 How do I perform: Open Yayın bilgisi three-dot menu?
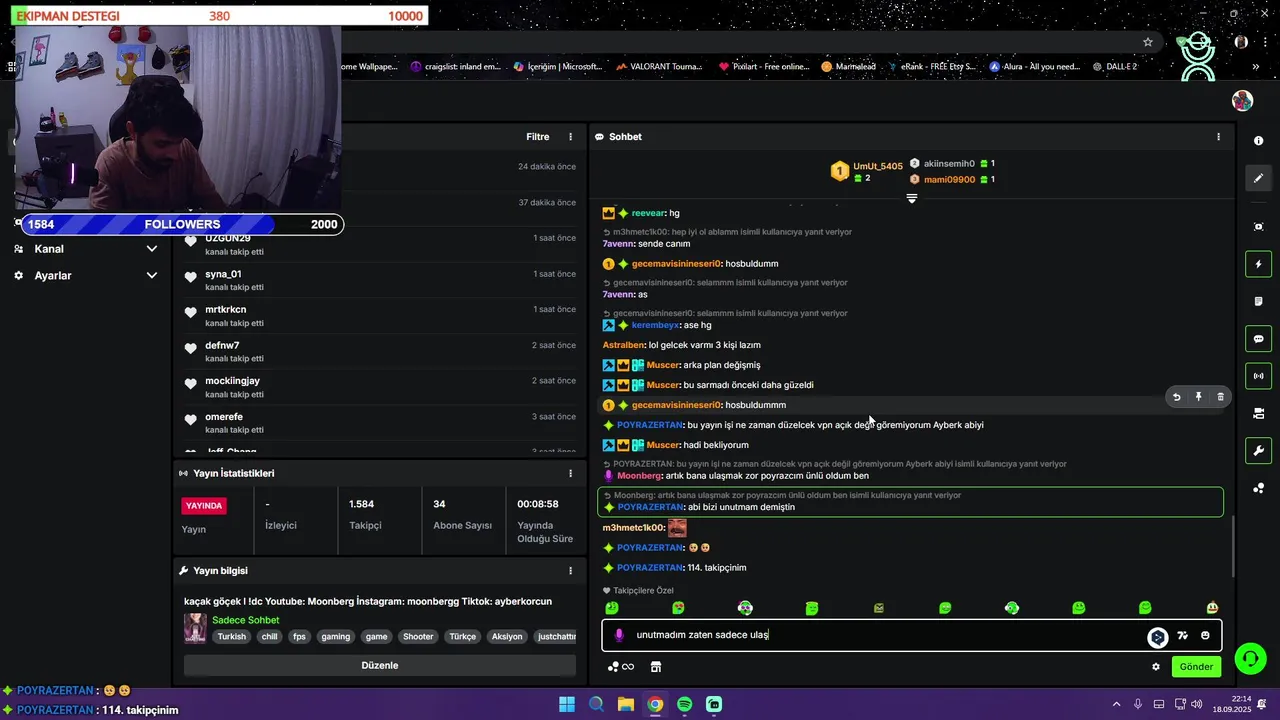(571, 571)
